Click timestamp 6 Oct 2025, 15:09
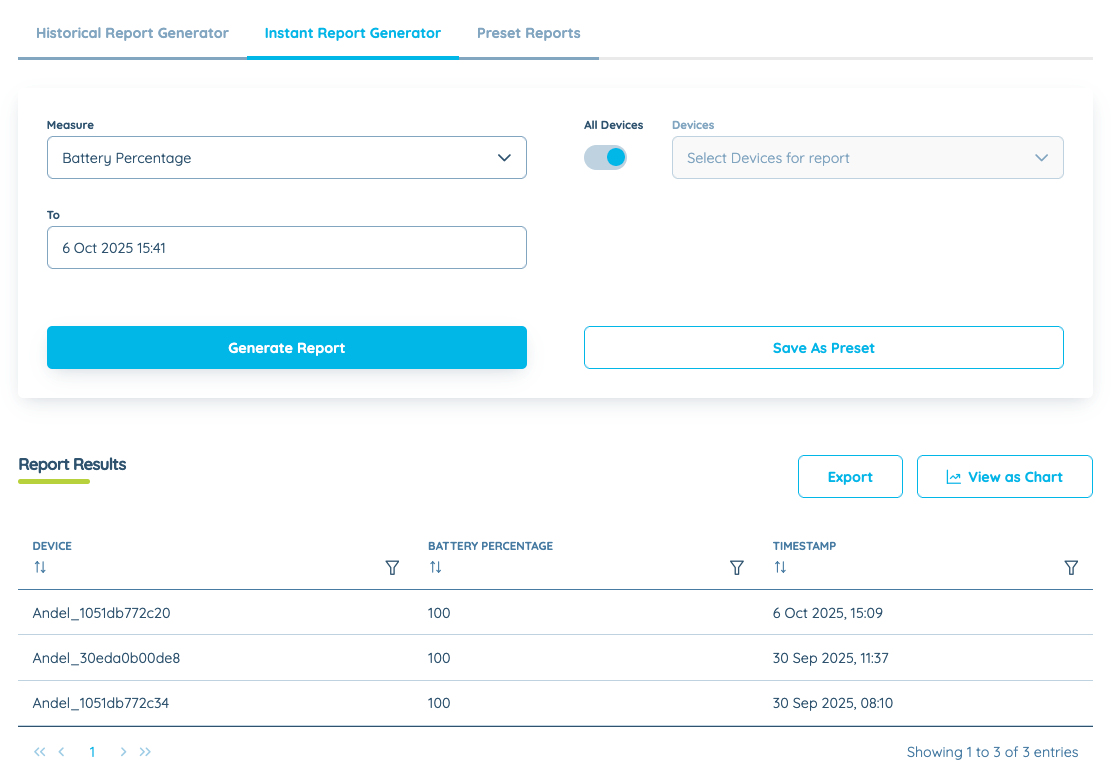 click(828, 613)
